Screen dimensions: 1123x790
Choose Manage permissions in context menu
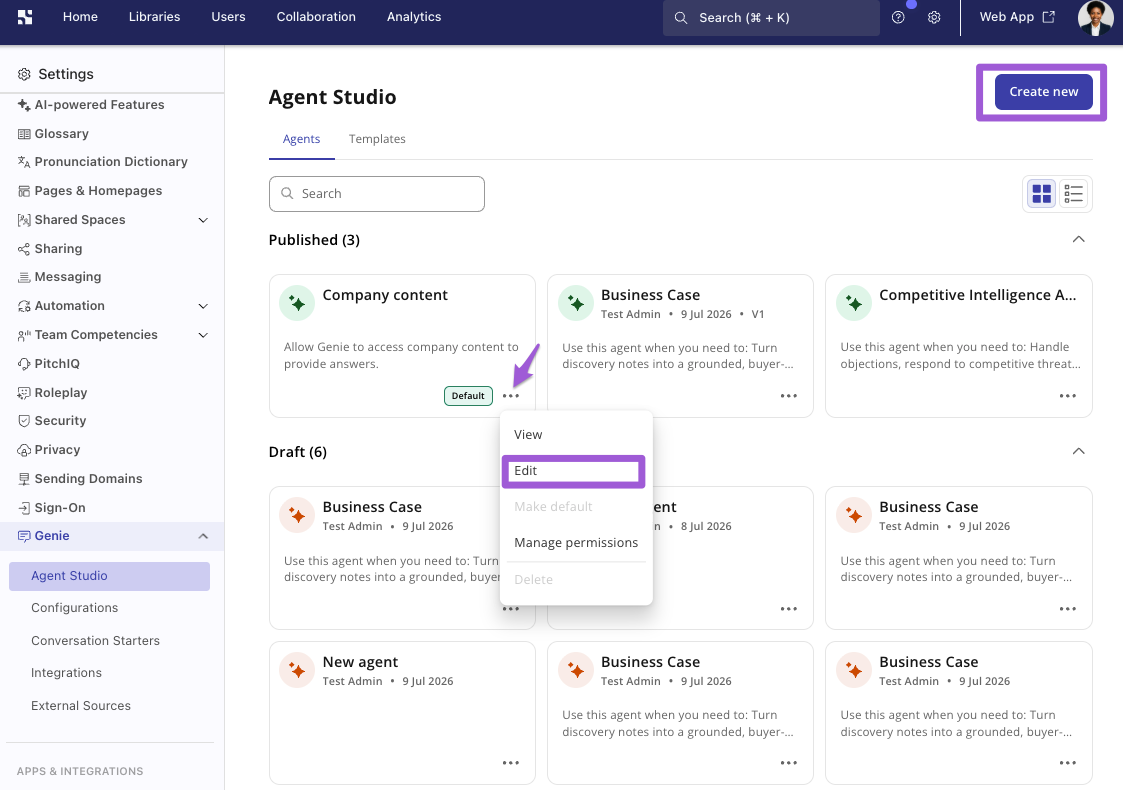pyautogui.click(x=576, y=543)
